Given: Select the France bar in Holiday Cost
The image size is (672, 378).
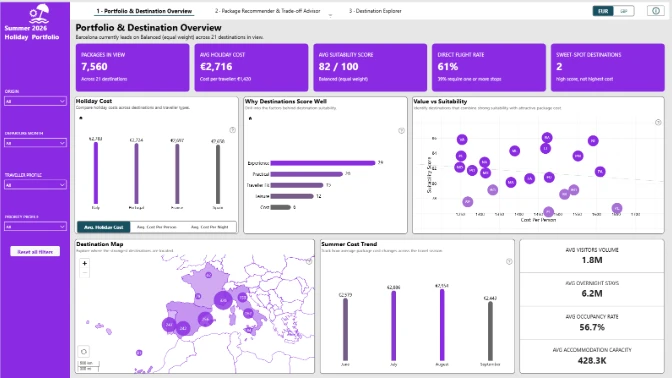Looking at the screenshot, I should tap(177, 174).
